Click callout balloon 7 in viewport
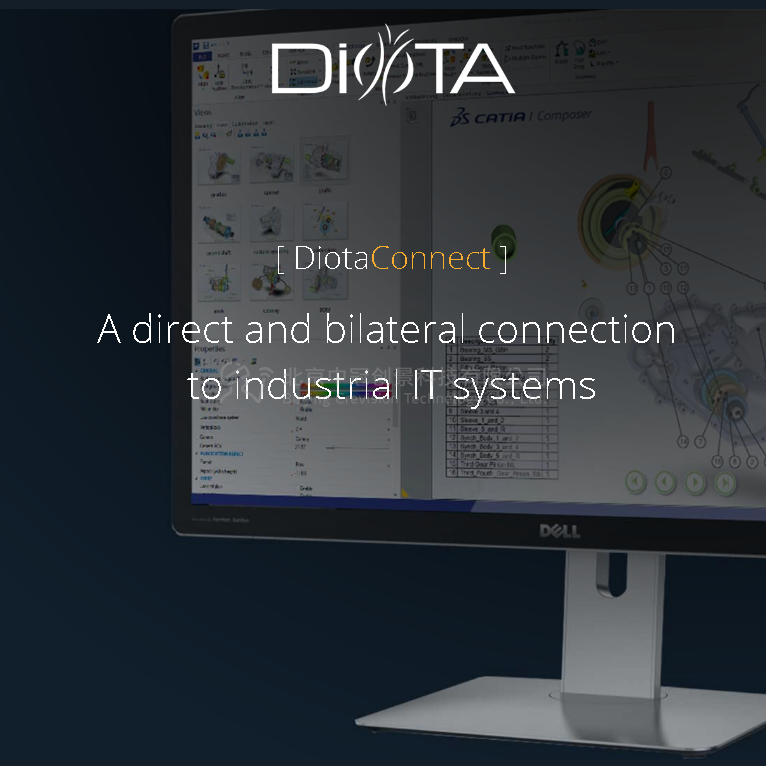 pyautogui.click(x=700, y=442)
